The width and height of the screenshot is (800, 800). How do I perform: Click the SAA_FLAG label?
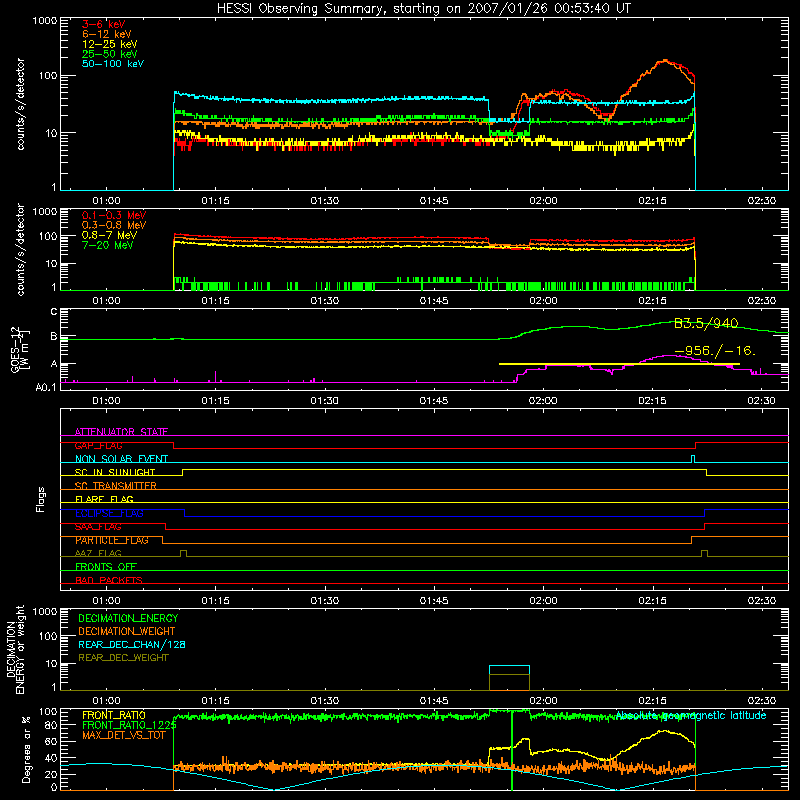pyautogui.click(x=98, y=527)
